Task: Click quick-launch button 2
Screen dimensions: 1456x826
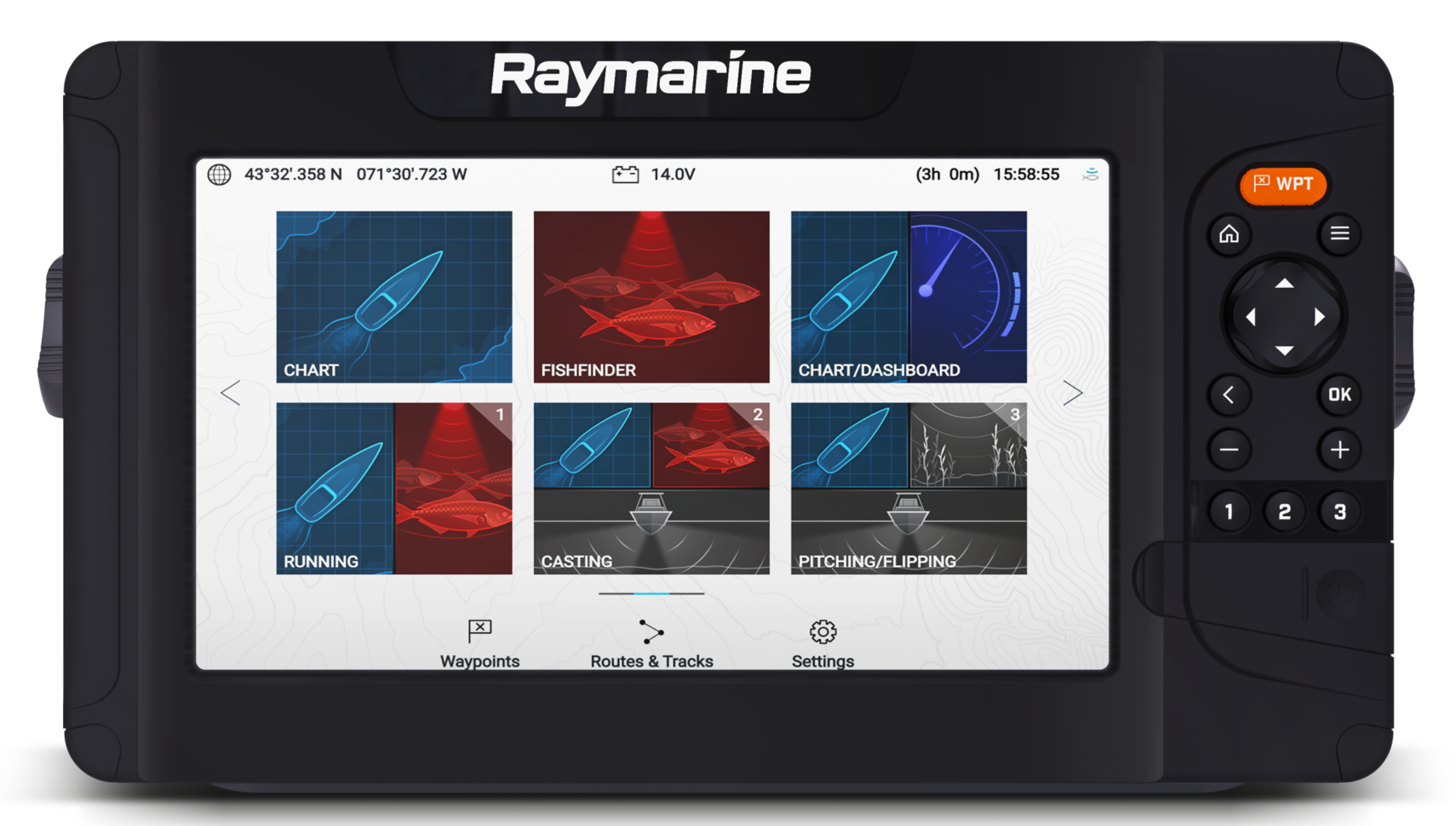Action: click(x=1284, y=512)
